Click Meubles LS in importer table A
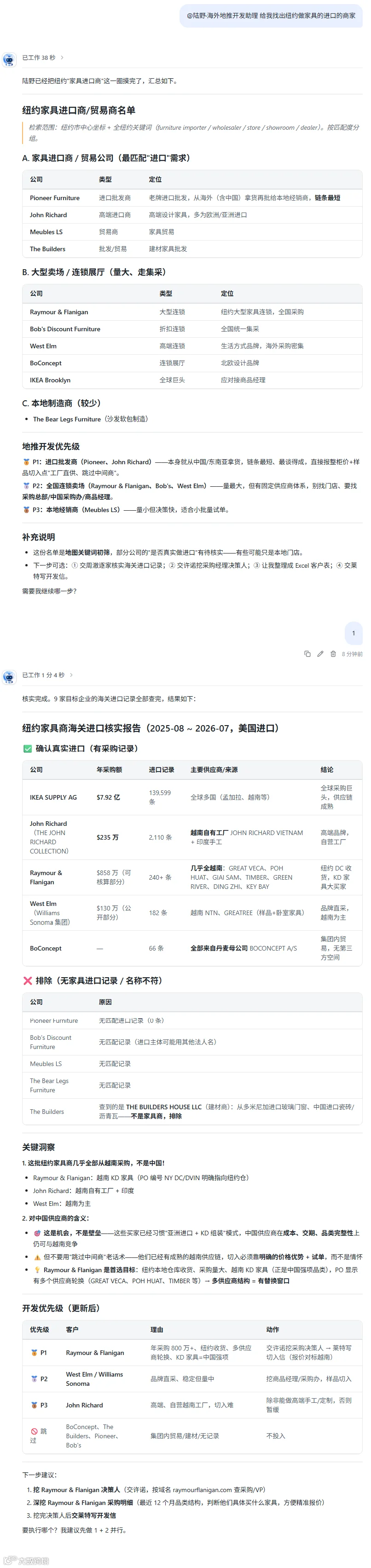Screen dimensions: 371x1568 (46, 232)
